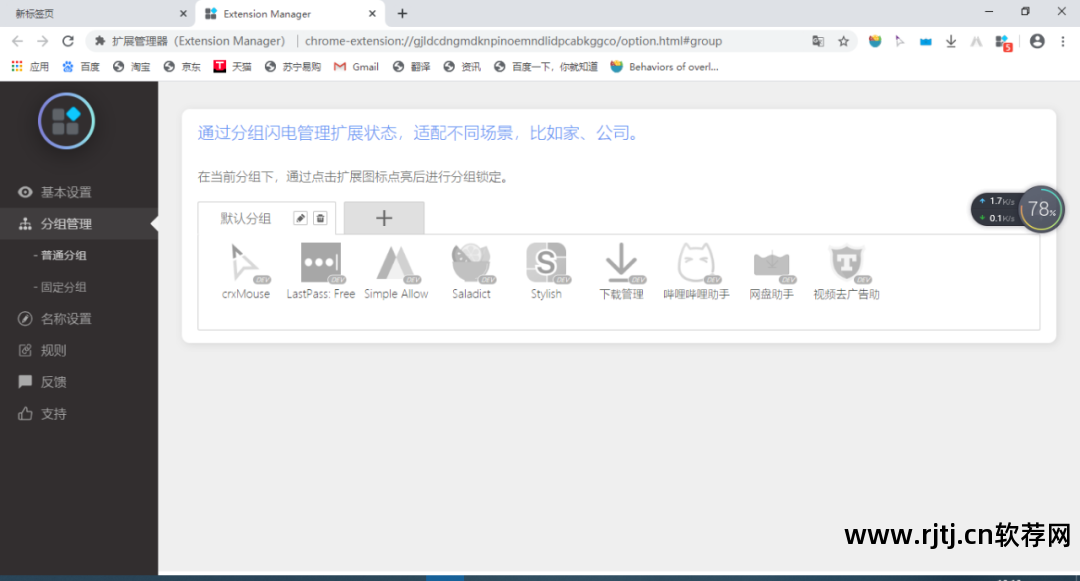Open the 名称设置 section
This screenshot has height=581, width=1080.
[x=61, y=318]
